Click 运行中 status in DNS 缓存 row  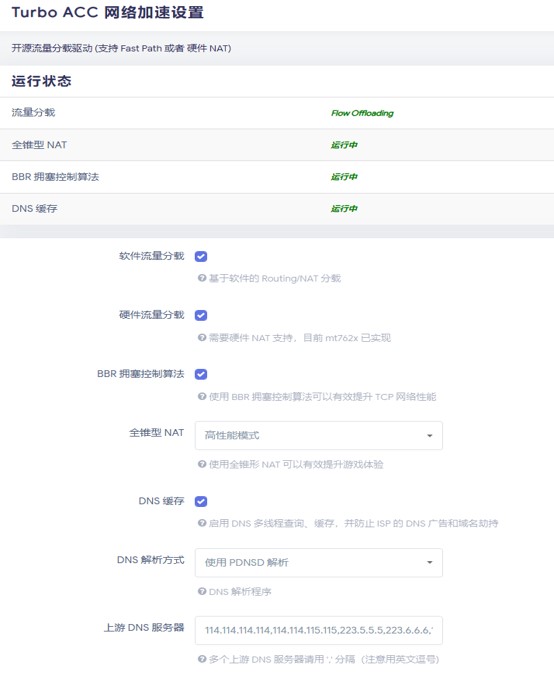(x=344, y=209)
